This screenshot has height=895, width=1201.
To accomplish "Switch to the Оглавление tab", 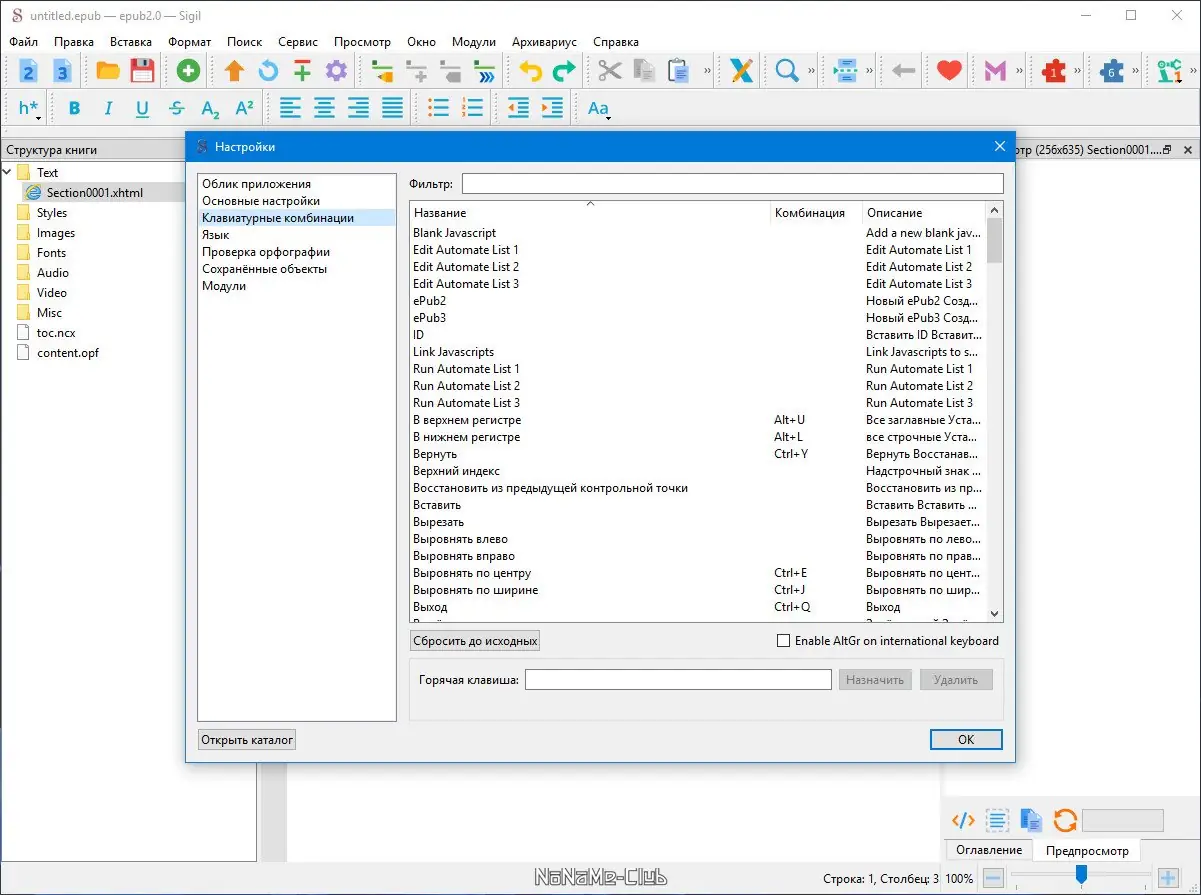I will (x=989, y=850).
